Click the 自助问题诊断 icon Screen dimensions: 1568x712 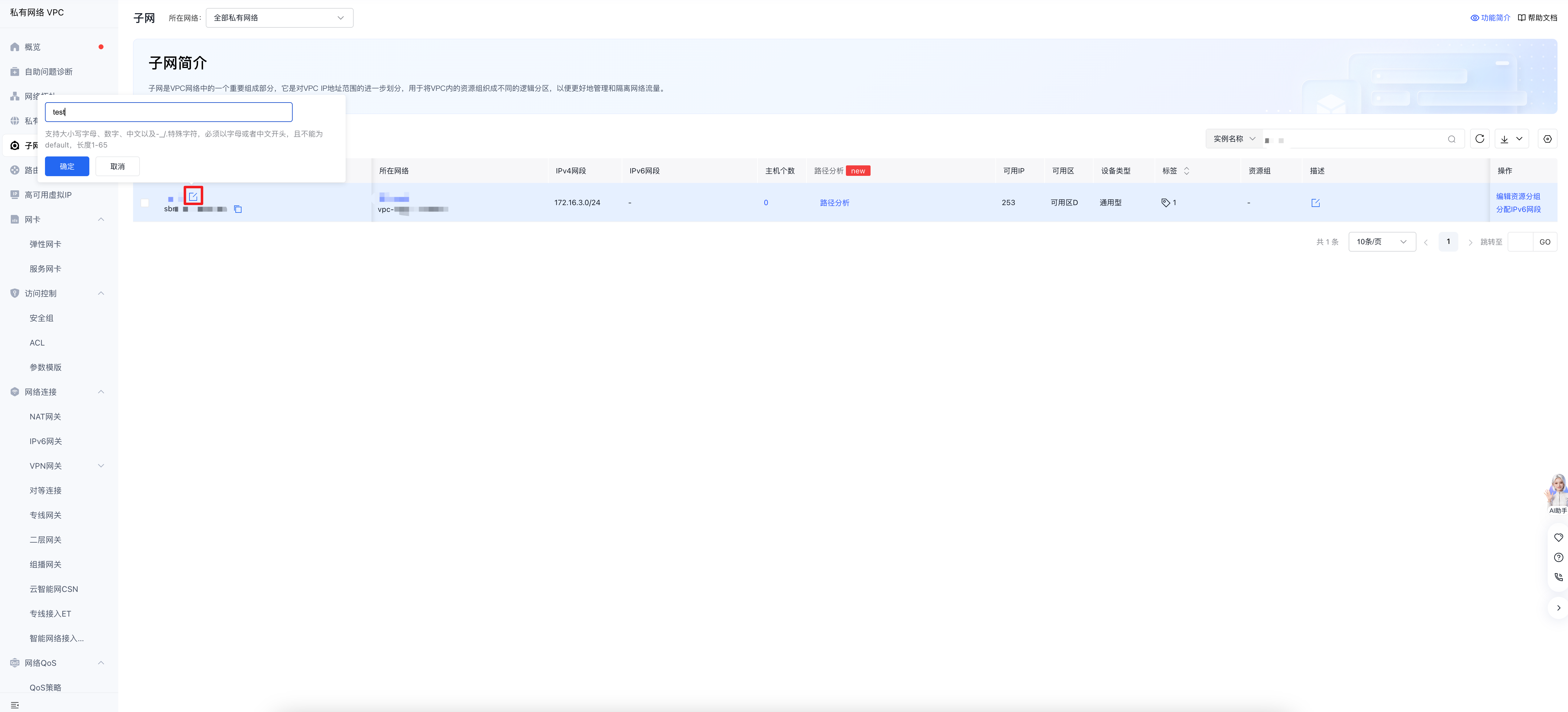14,72
